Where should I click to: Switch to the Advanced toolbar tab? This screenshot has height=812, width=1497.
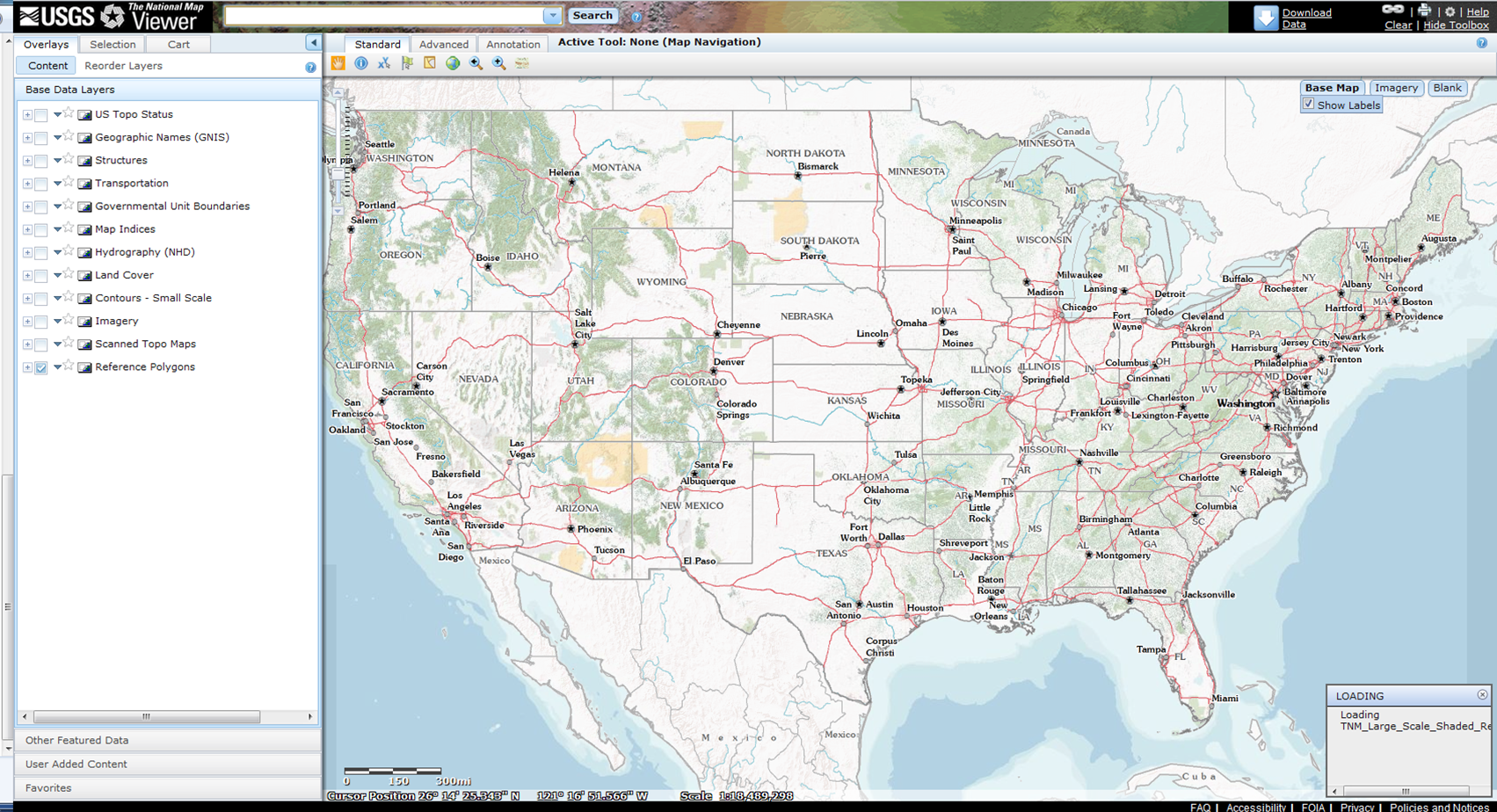point(443,44)
